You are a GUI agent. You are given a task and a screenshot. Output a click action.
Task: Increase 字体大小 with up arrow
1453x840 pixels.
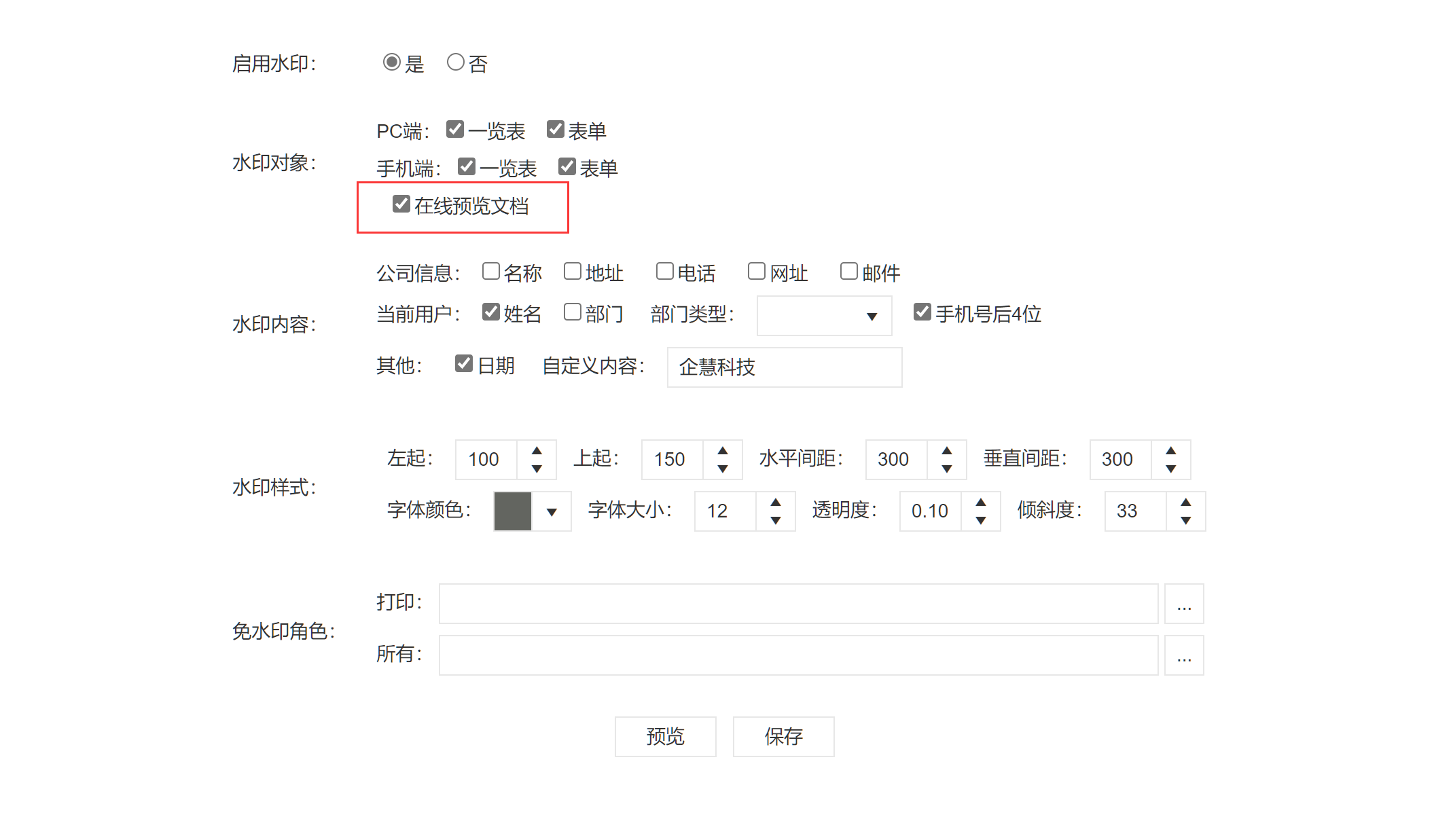pyautogui.click(x=776, y=503)
